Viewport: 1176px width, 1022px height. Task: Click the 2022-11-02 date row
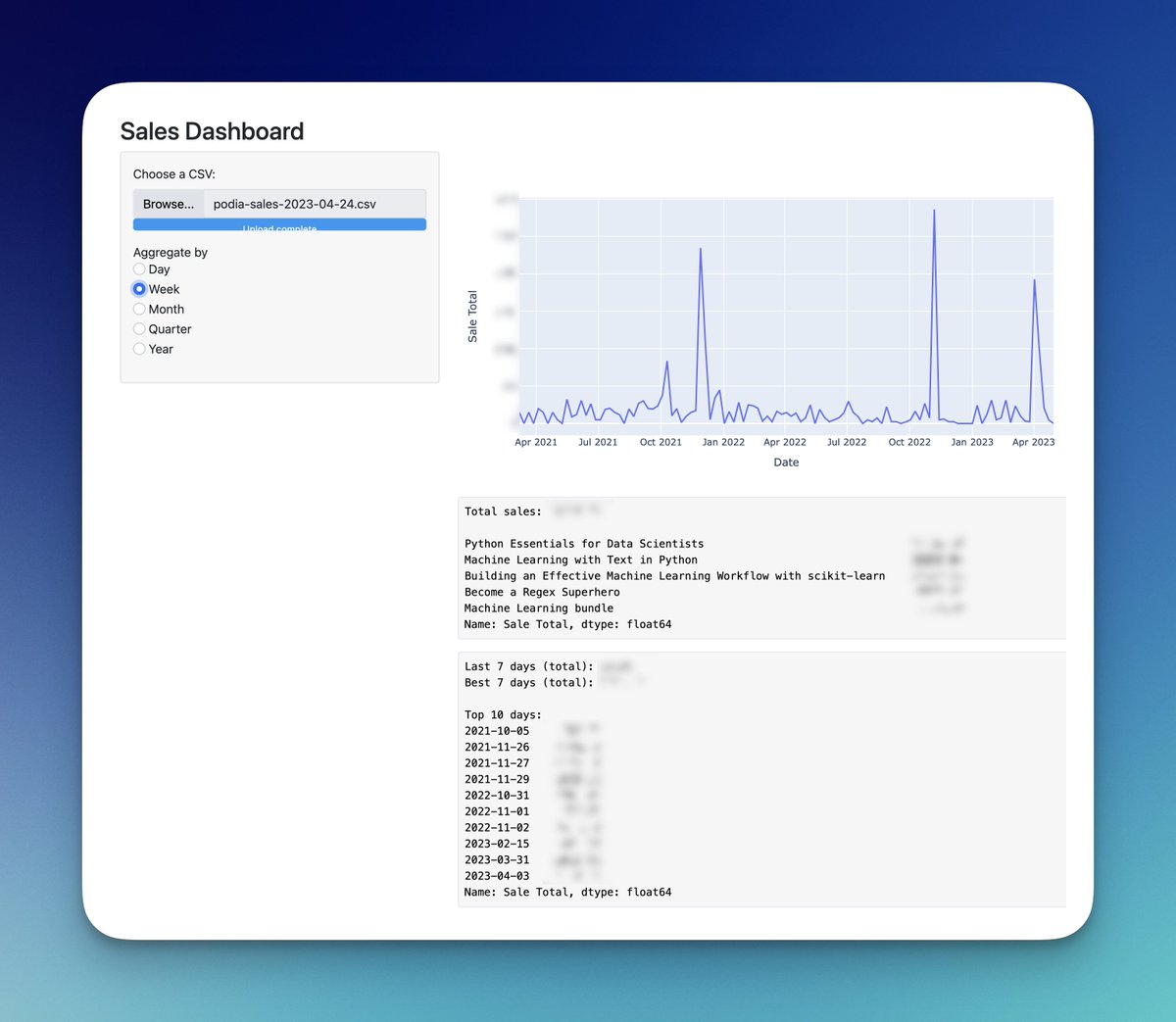point(497,828)
